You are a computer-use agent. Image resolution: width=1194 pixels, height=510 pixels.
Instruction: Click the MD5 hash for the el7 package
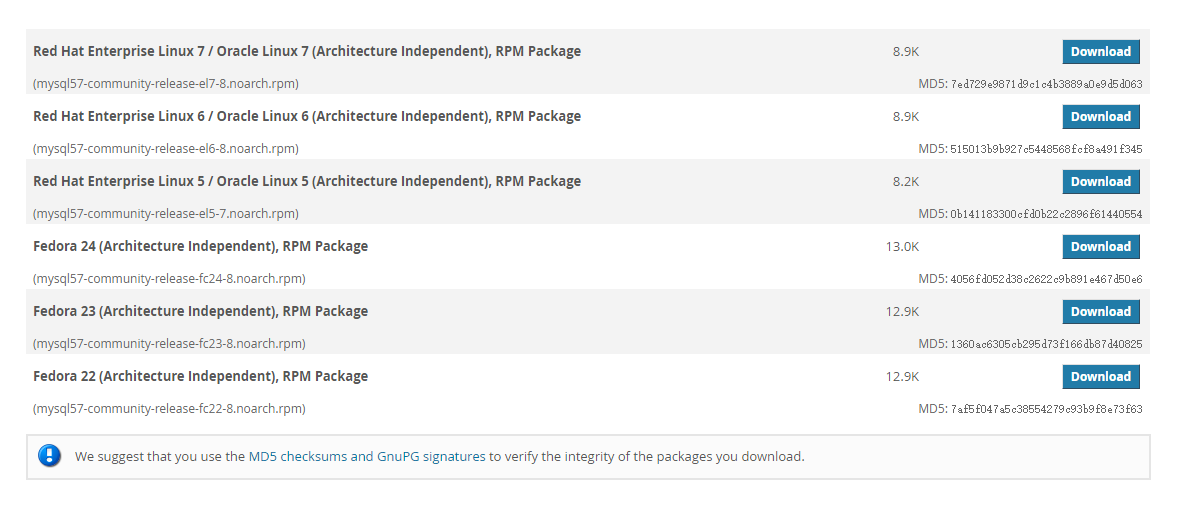1046,85
